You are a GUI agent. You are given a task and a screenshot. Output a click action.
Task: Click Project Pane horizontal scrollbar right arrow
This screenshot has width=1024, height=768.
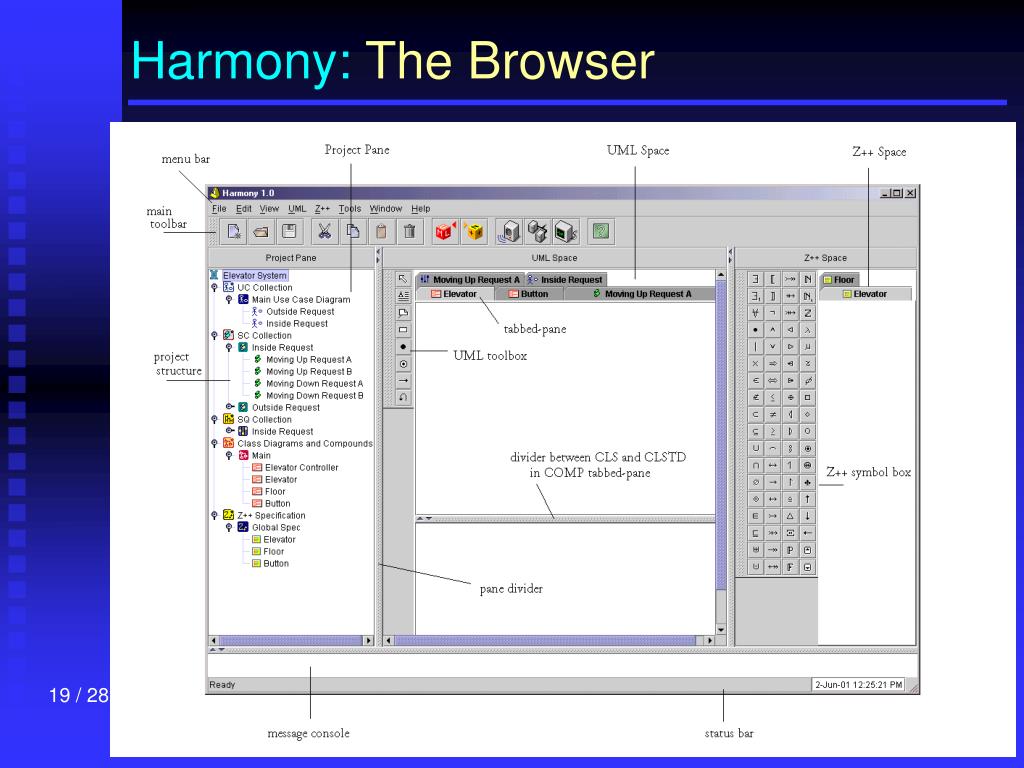[368, 641]
